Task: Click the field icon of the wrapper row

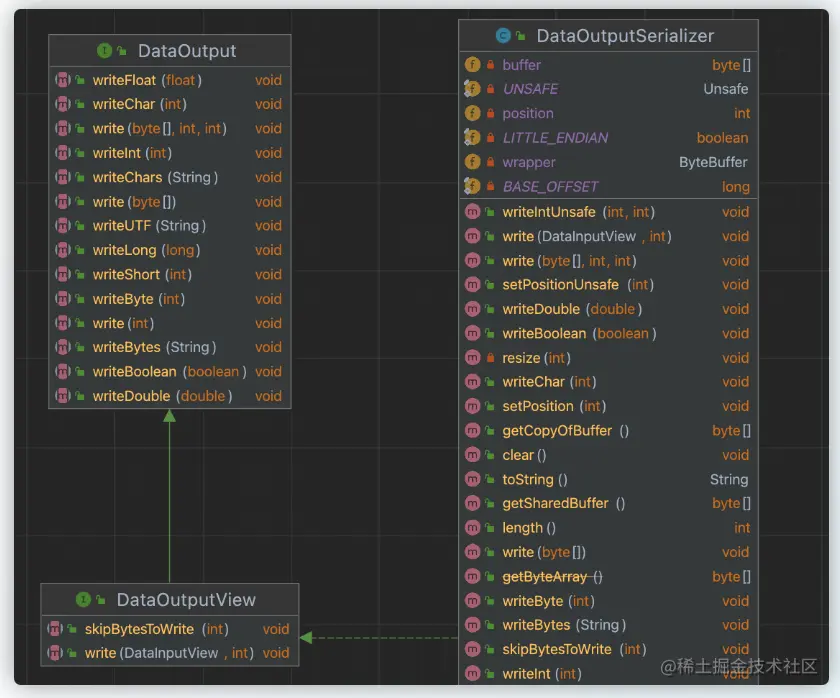Action: tap(472, 162)
